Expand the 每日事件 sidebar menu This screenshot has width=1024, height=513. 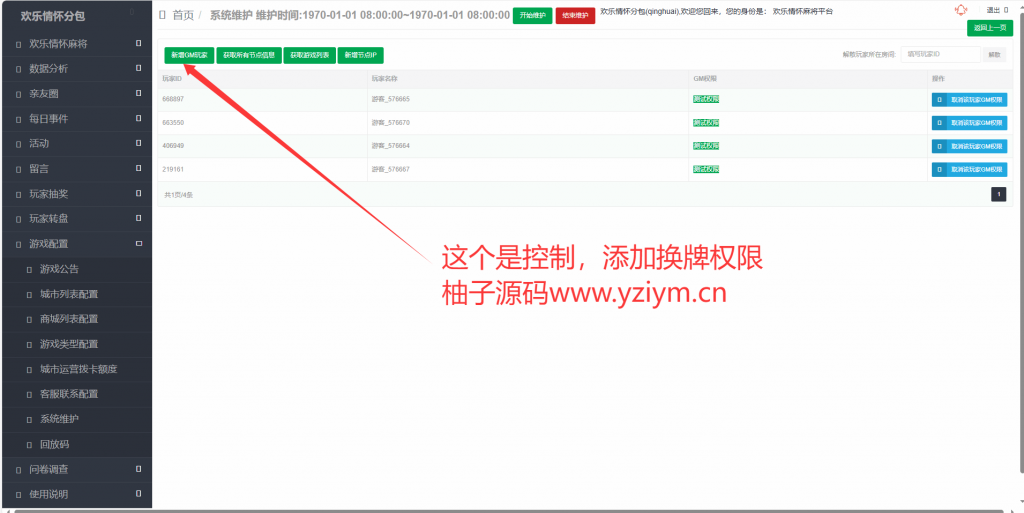coord(76,119)
